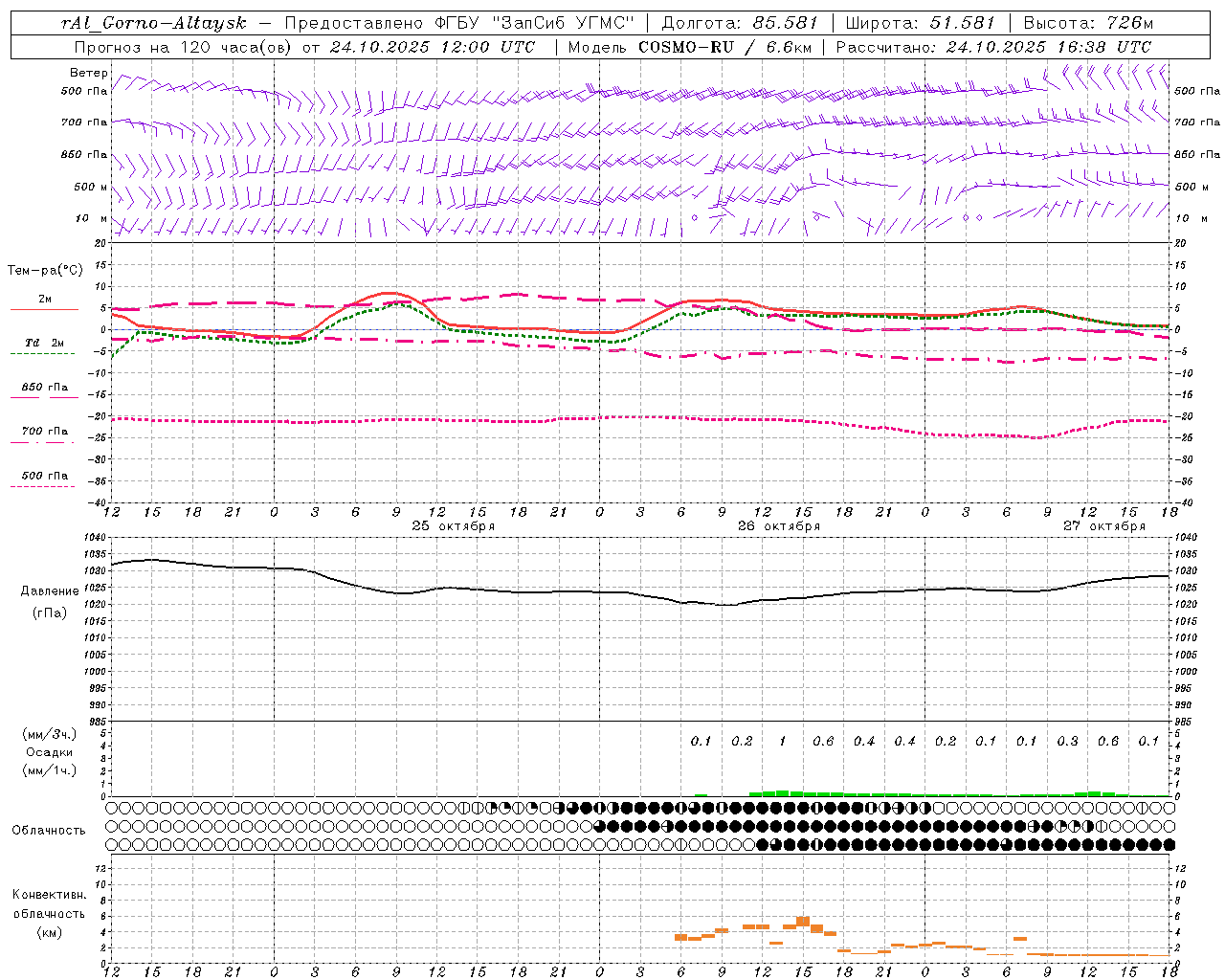
Task: Click the Осадки precipitation label
Action: click(48, 752)
